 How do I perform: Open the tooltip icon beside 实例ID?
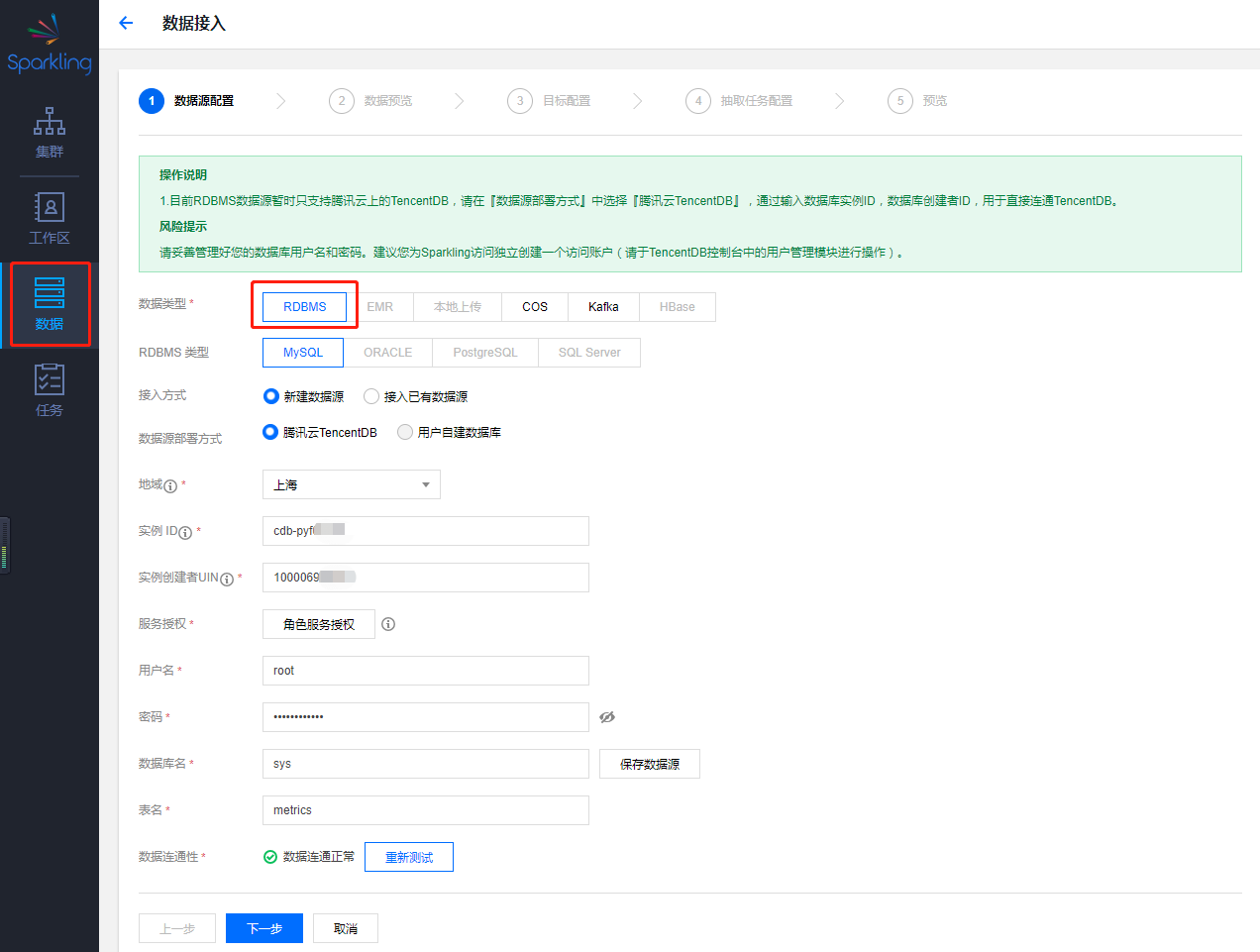point(185,531)
